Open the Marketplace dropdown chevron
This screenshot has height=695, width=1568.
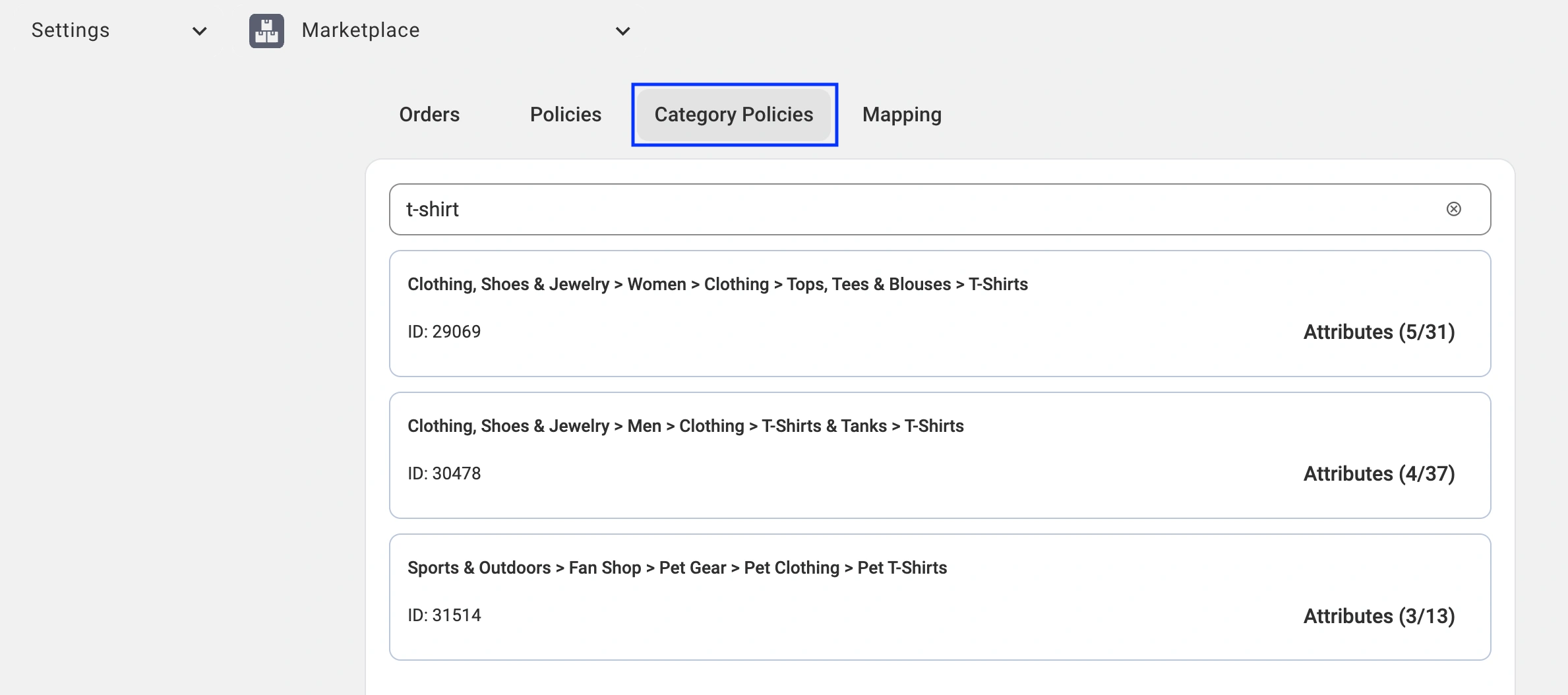(622, 31)
